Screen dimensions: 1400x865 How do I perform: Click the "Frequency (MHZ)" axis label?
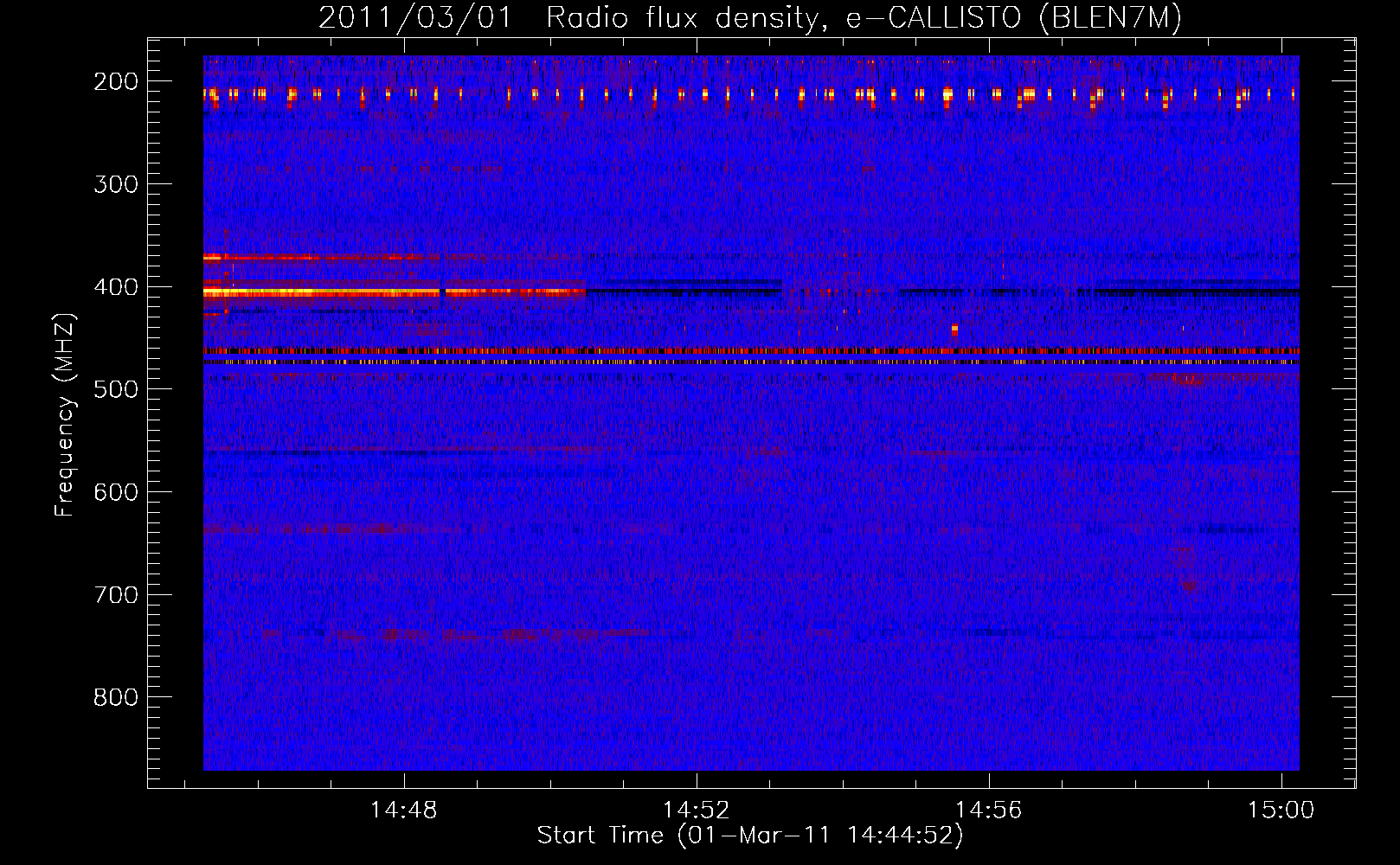[65, 414]
